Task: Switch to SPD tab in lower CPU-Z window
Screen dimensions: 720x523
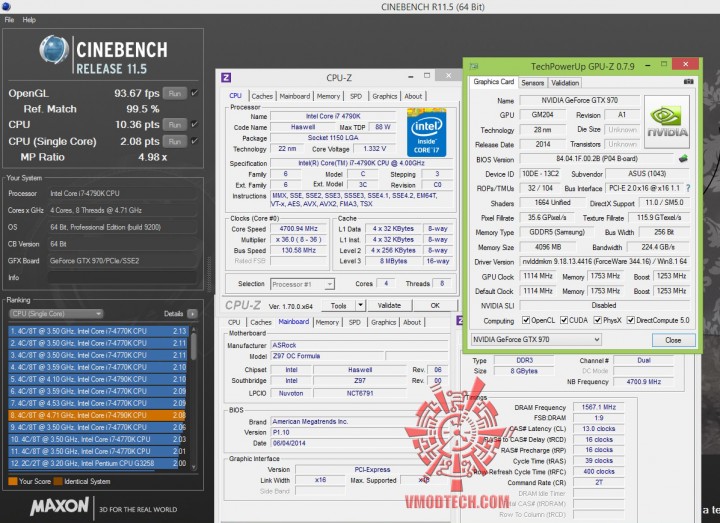Action: pos(354,322)
